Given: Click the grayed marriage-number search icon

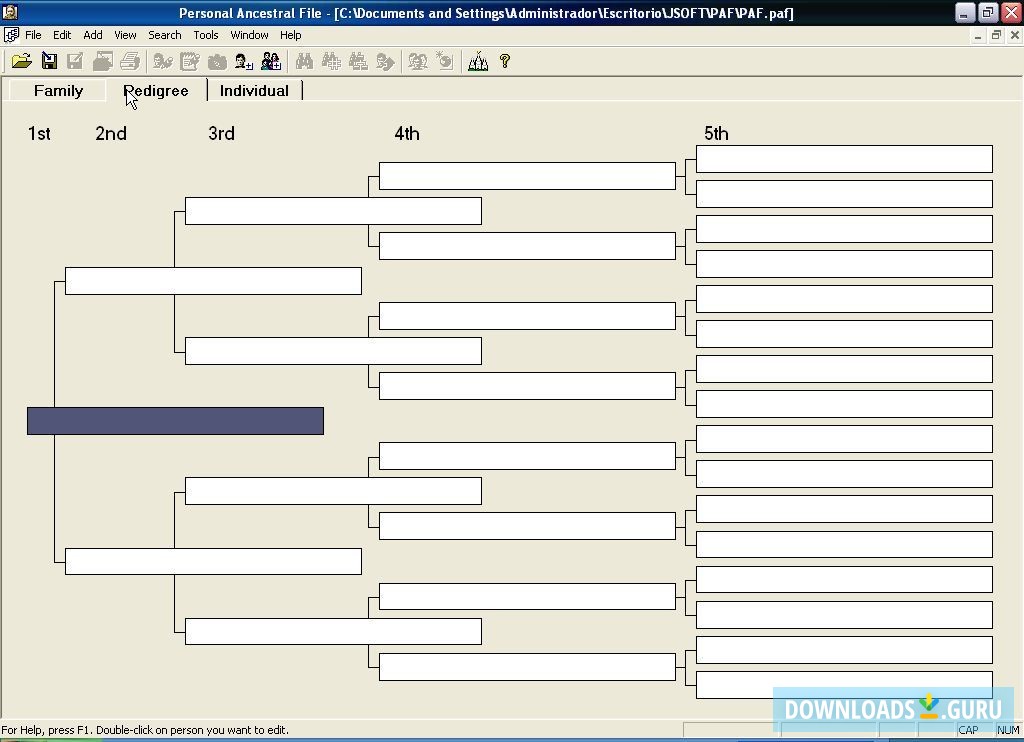Looking at the screenshot, I should 358,61.
